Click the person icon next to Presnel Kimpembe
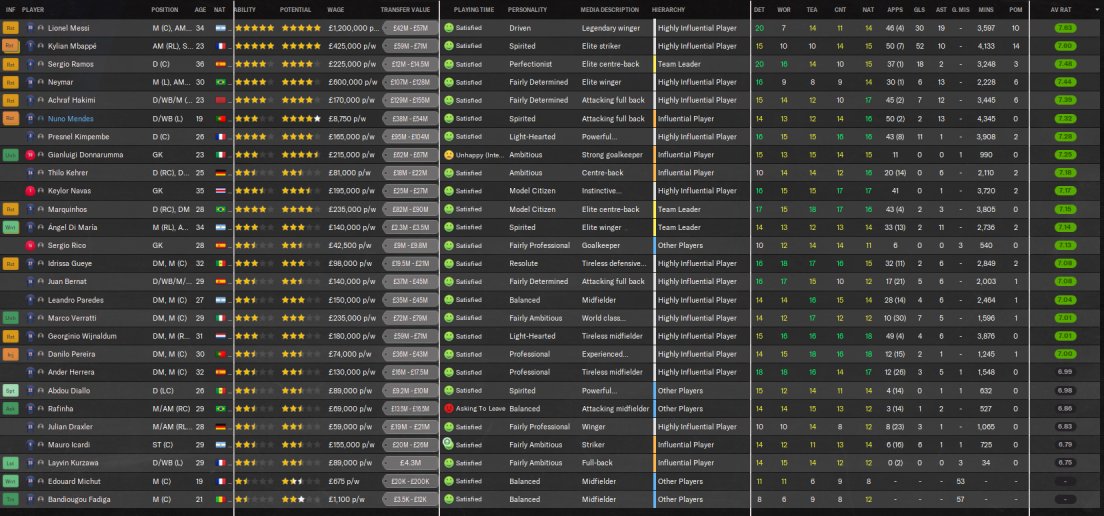This screenshot has height=516, width=1104. point(41,137)
